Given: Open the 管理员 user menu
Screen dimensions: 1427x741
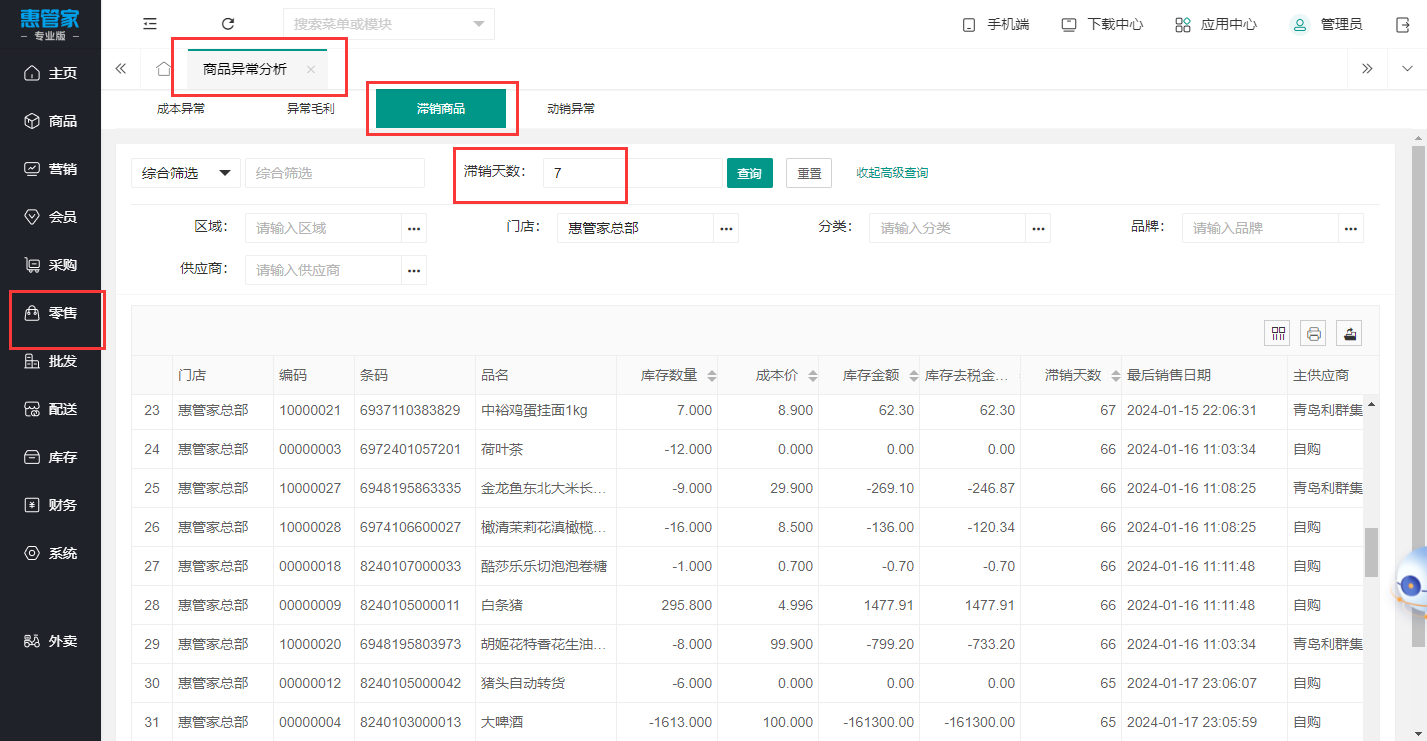Looking at the screenshot, I should tap(1325, 24).
